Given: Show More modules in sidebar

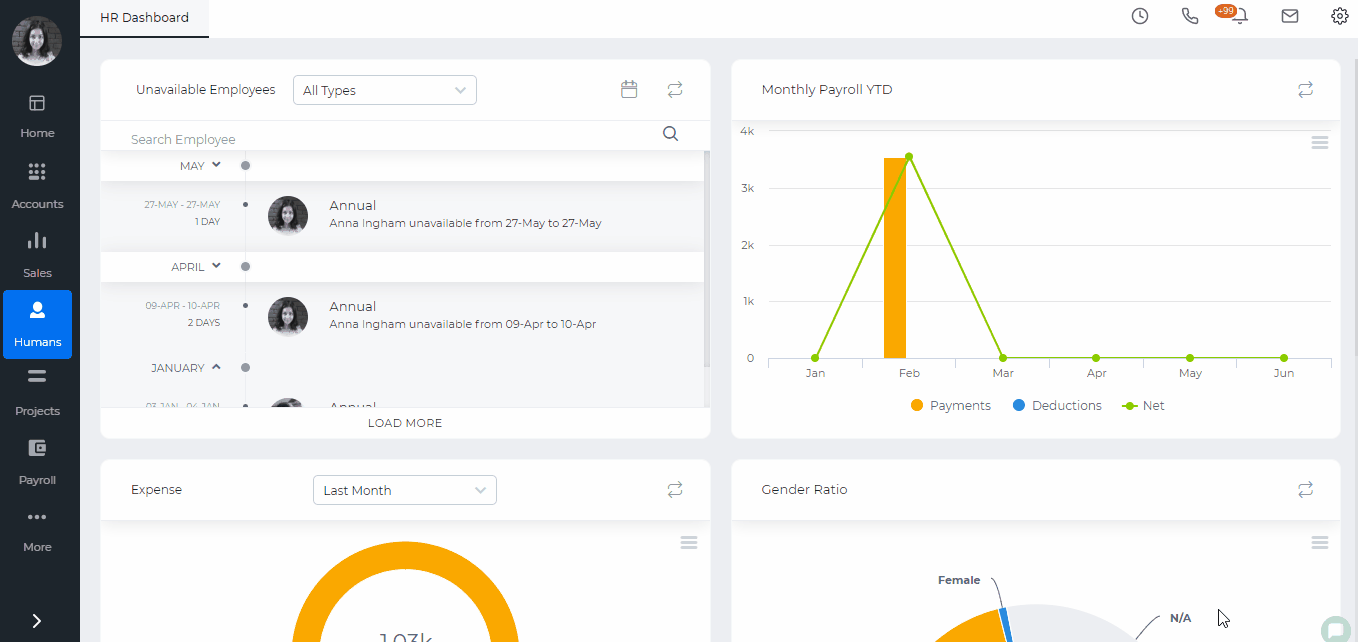Looking at the screenshot, I should pos(37,530).
